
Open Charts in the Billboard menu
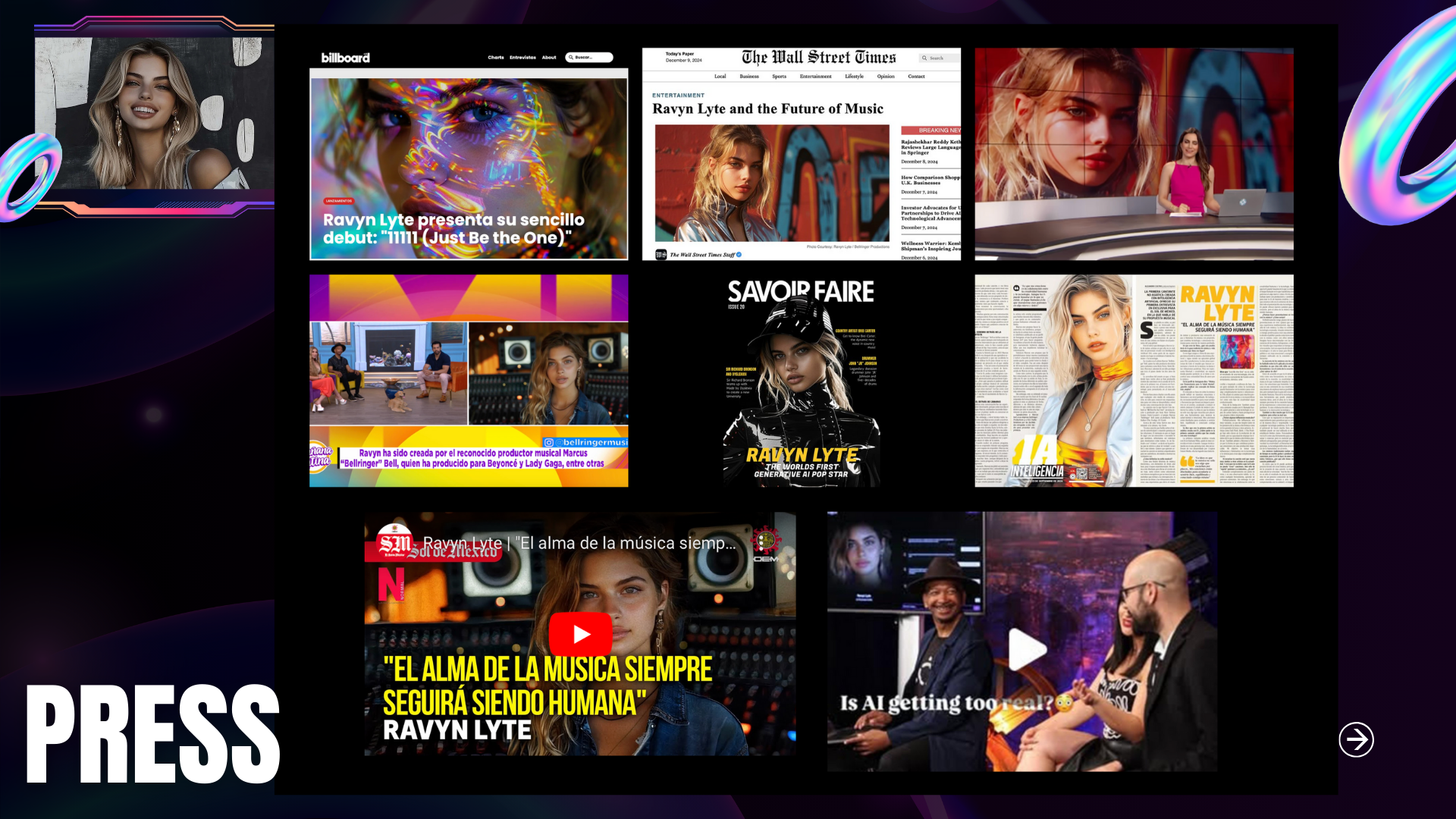pos(496,58)
